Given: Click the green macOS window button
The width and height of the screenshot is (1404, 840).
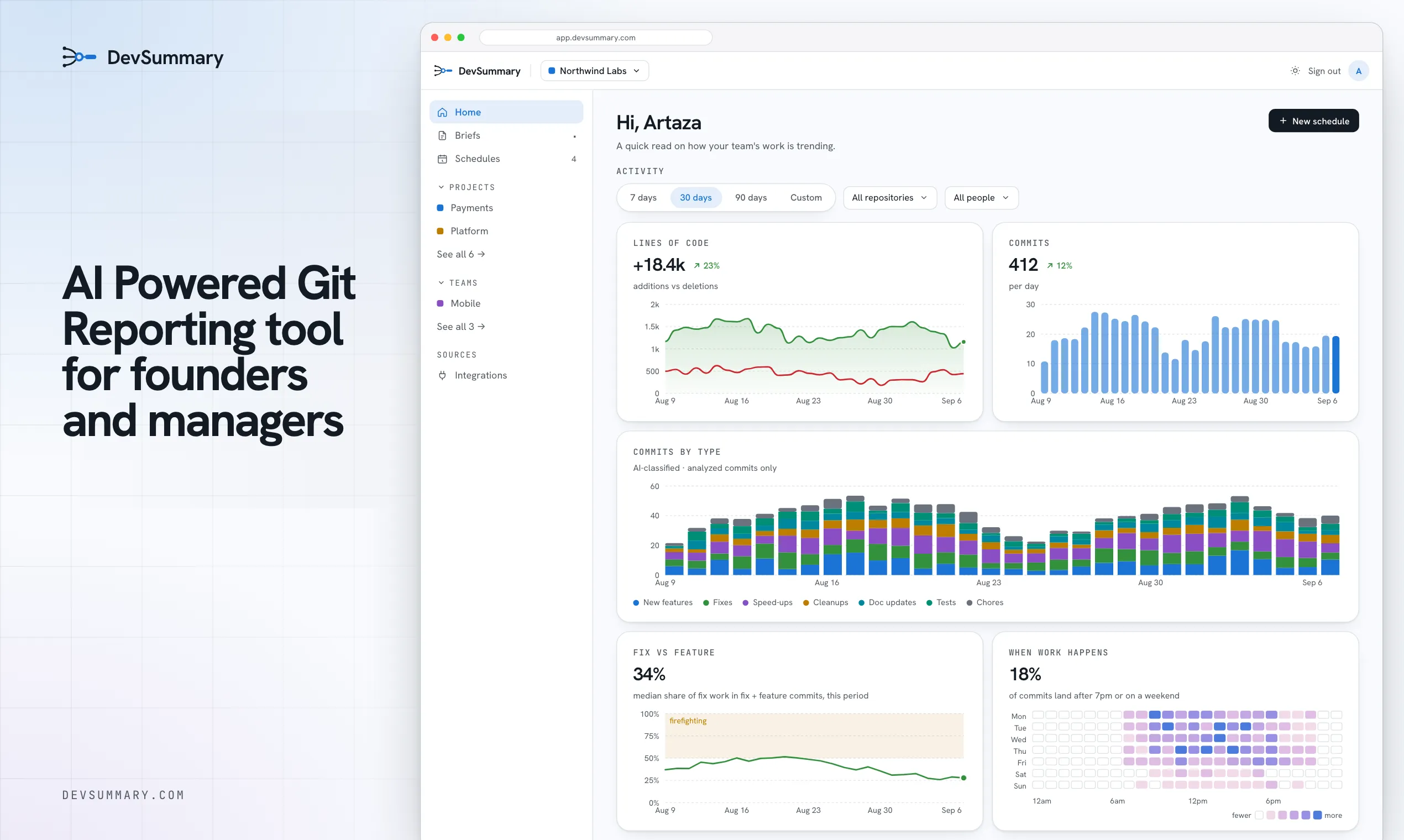Looking at the screenshot, I should pyautogui.click(x=461, y=38).
